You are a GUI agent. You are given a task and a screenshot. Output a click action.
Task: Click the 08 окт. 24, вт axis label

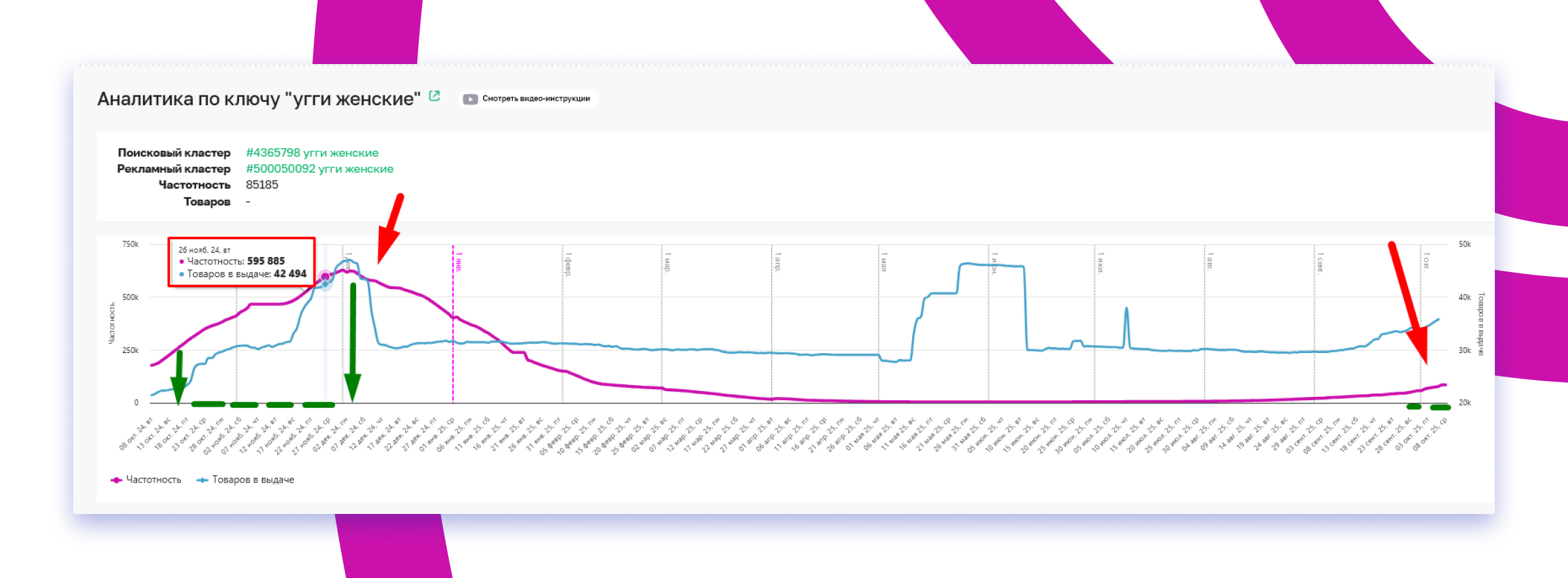135,434
